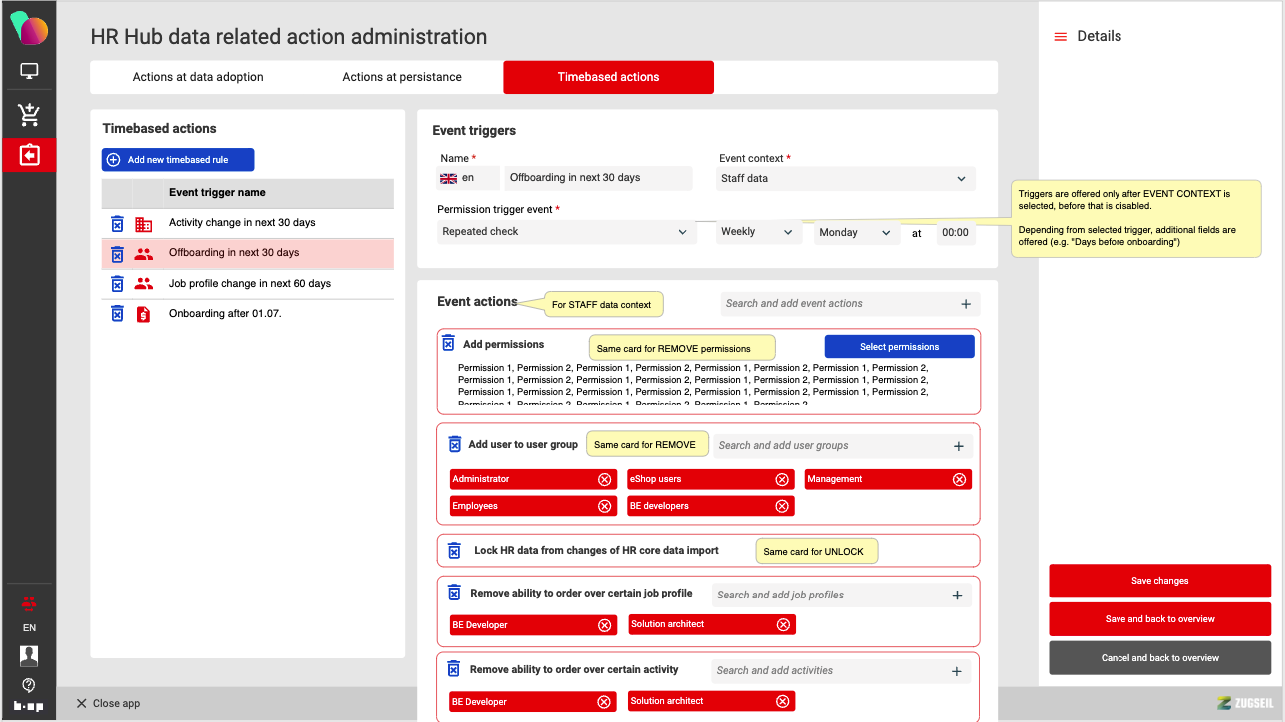This screenshot has width=1285, height=722.
Task: Click the monitor icon in left sidebar
Action: pyautogui.click(x=29, y=72)
